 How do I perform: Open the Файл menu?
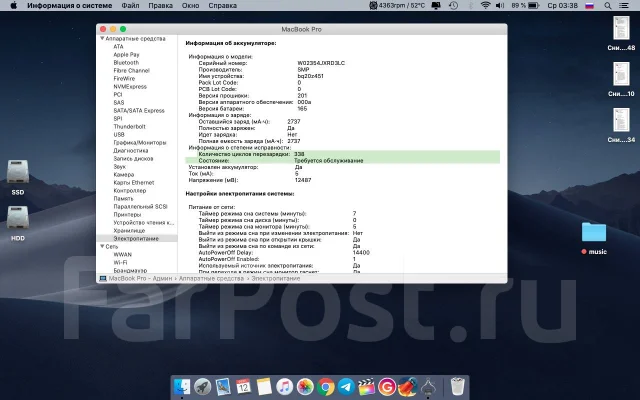tap(130, 5)
